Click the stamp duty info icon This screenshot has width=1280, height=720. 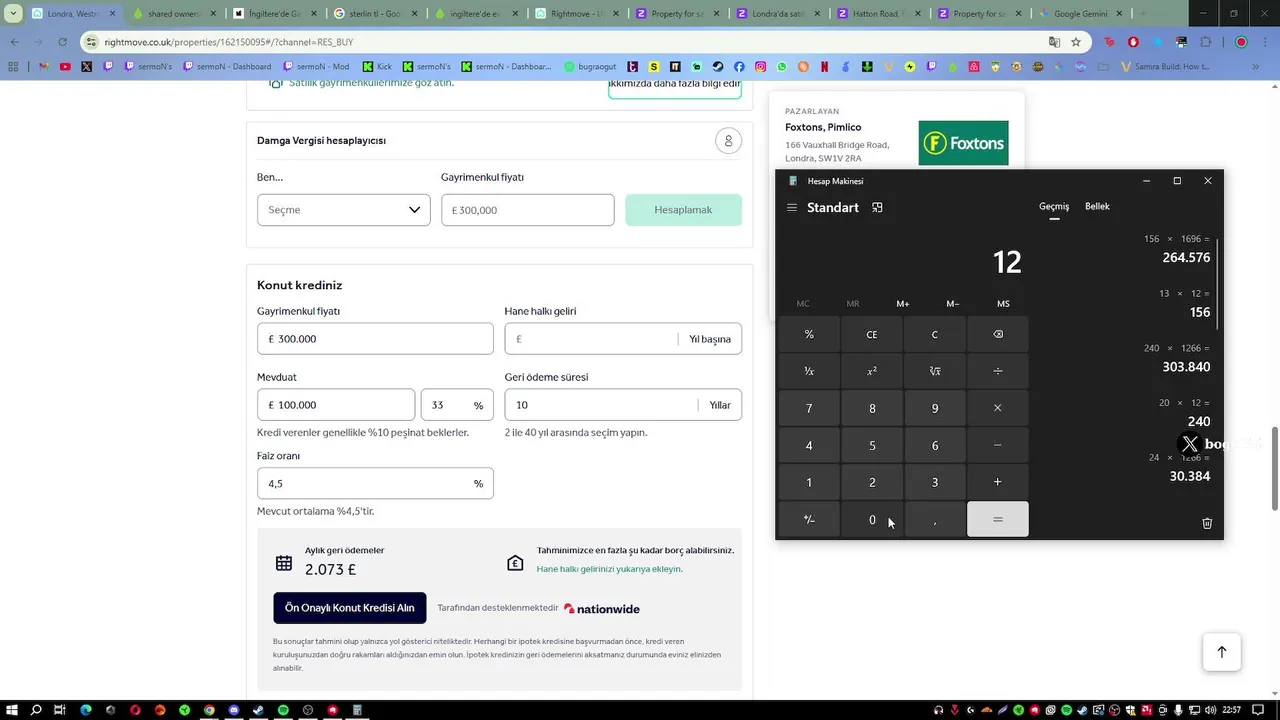(x=728, y=141)
